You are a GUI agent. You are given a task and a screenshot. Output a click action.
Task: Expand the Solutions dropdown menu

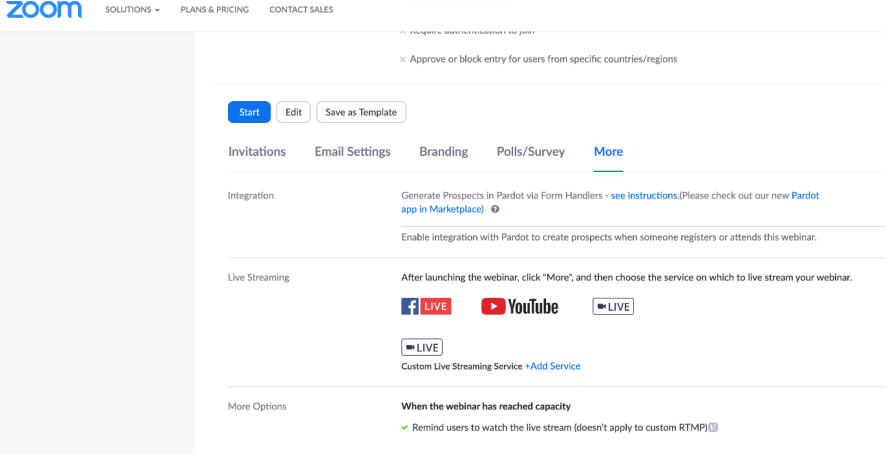coord(133,10)
